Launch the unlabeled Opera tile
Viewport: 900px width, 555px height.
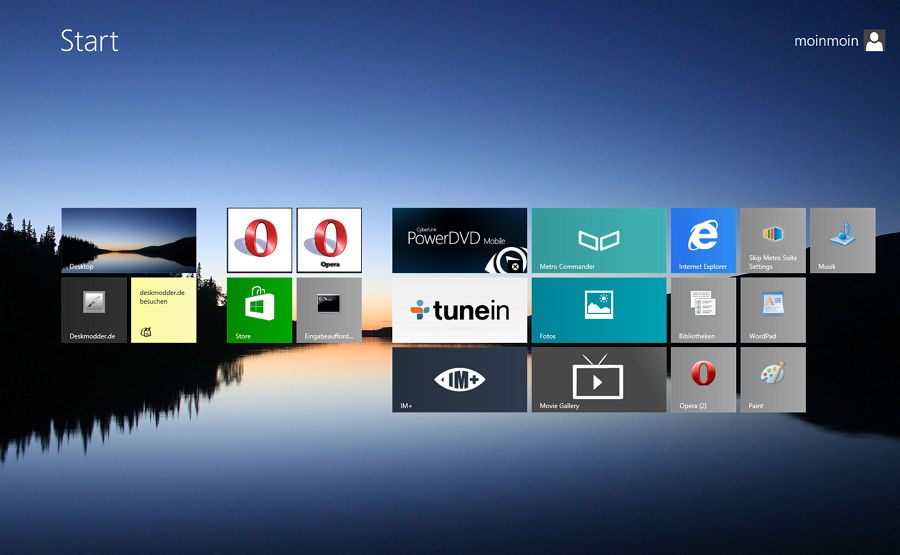pyautogui.click(x=259, y=240)
